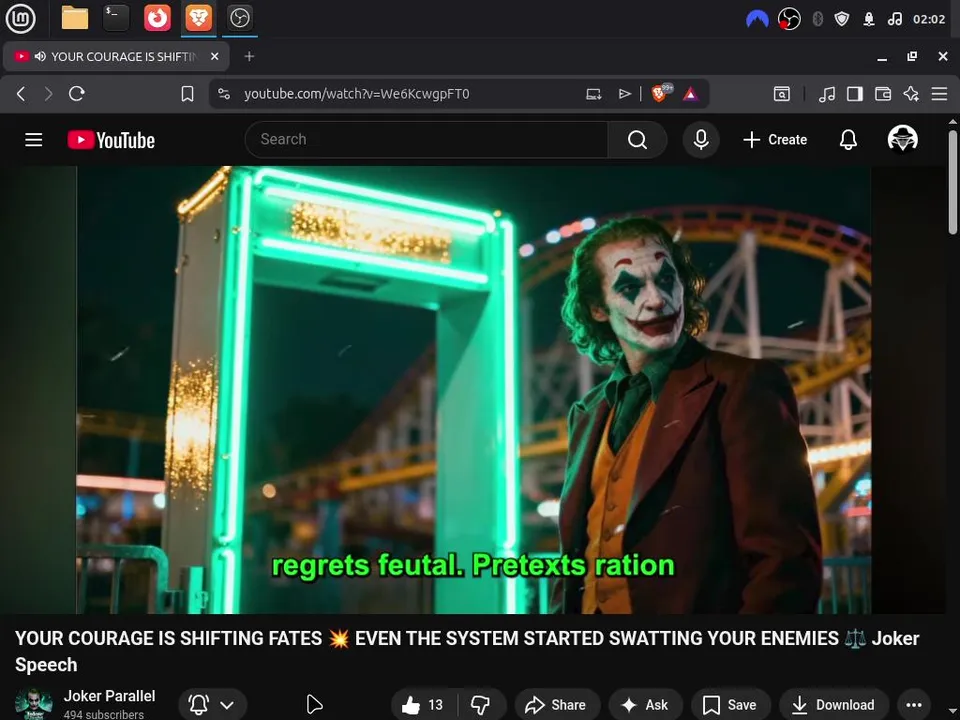Open more actions three-dots menu
The width and height of the screenshot is (960, 720).
pyautogui.click(x=913, y=705)
